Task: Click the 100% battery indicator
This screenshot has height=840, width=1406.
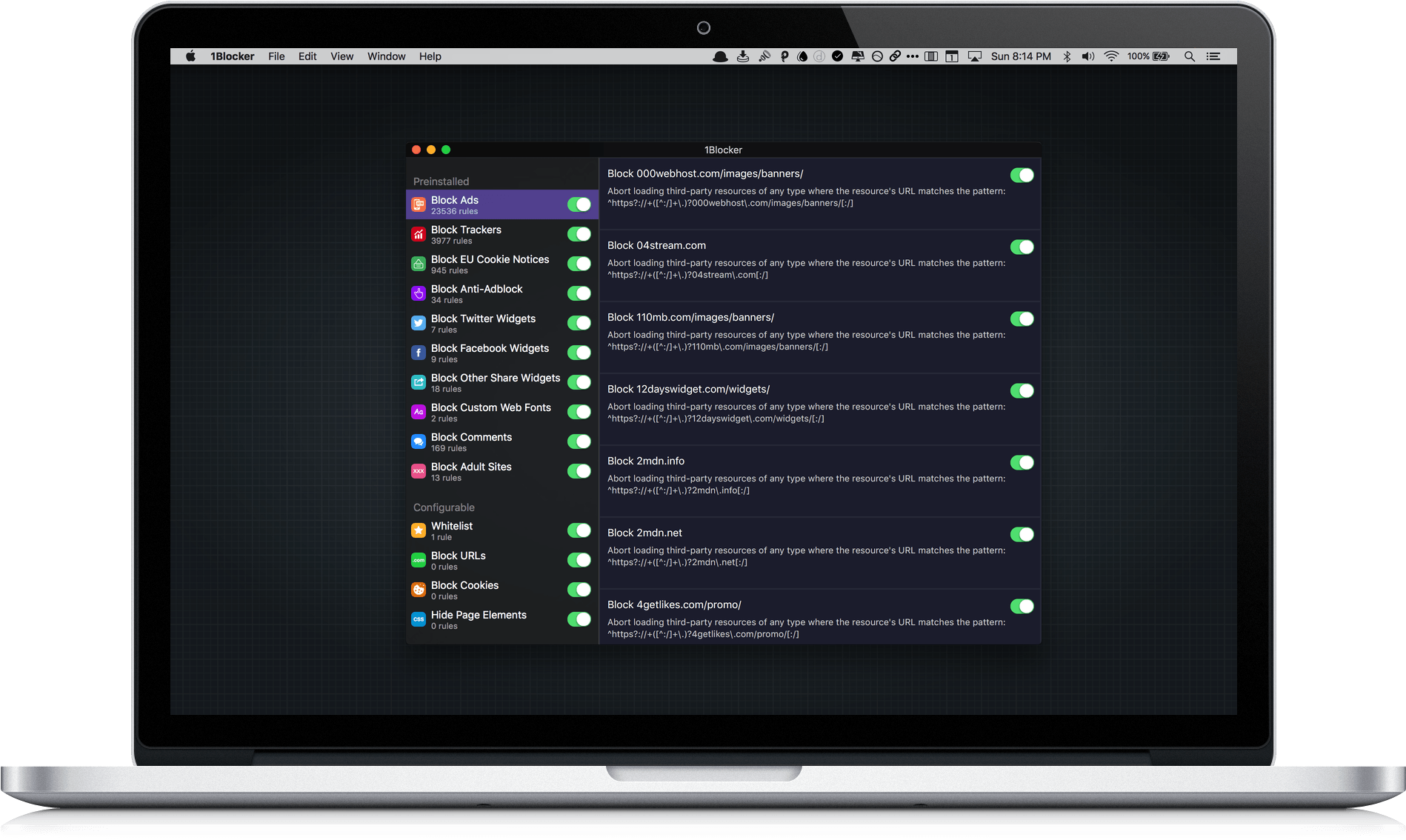Action: [x=1147, y=56]
